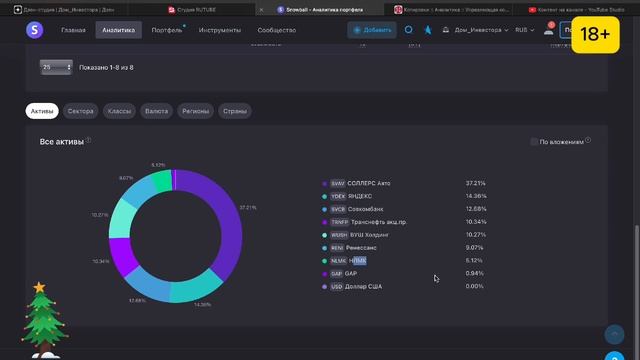
Task: Open the СОЛЛЕРС Авто asset link
Action: 369,184
